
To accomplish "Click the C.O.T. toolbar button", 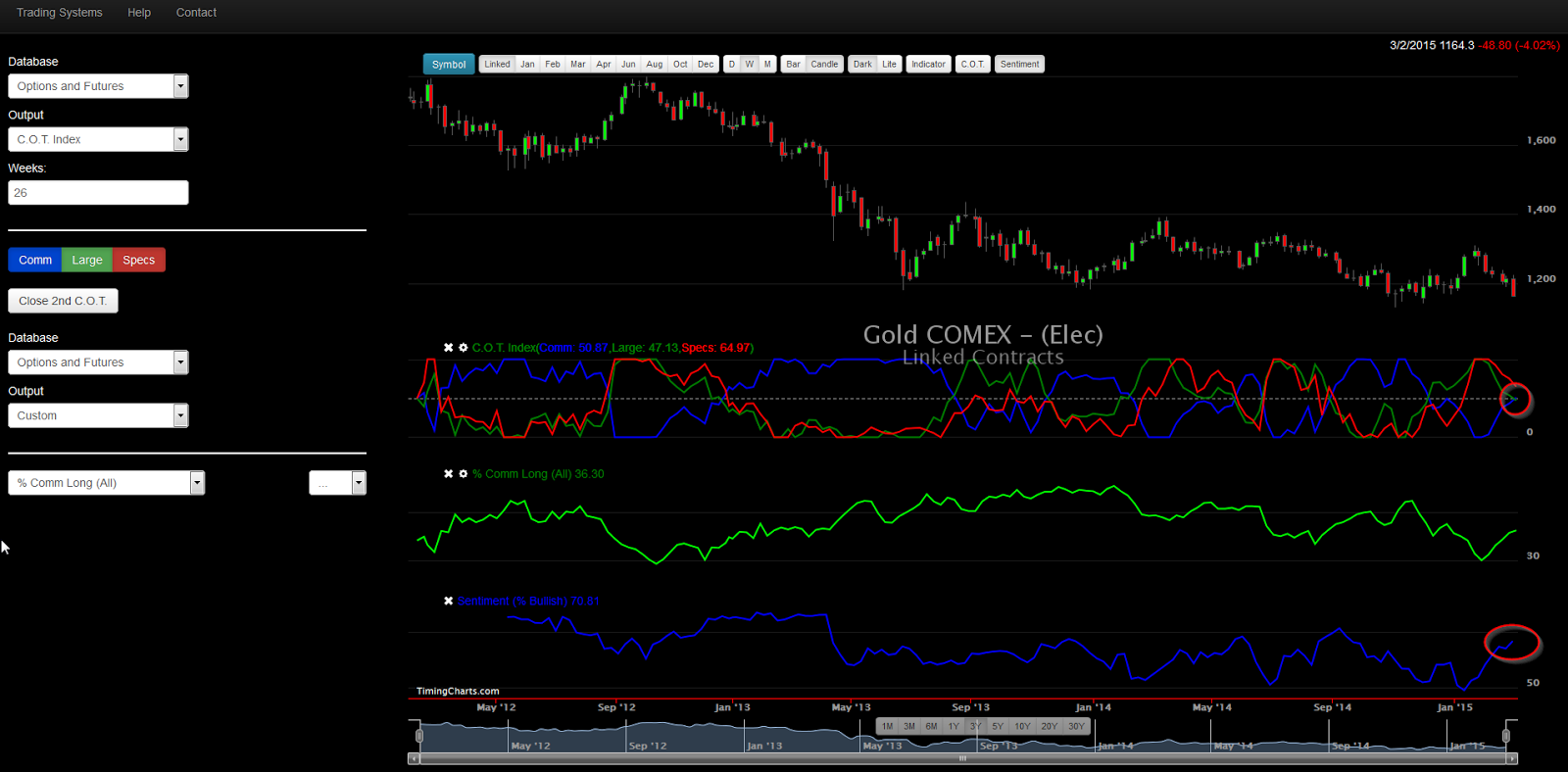I will [x=972, y=64].
